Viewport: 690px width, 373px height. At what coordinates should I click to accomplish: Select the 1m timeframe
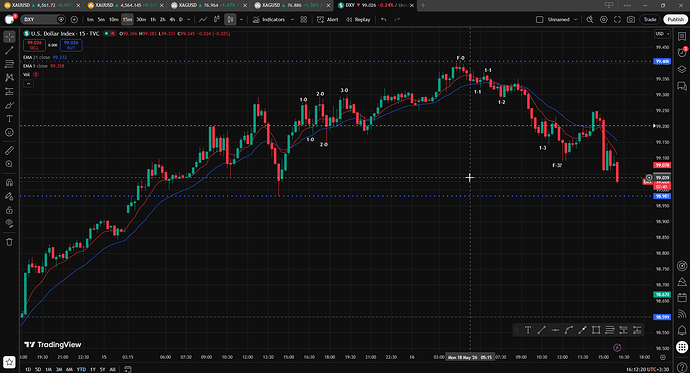90,19
